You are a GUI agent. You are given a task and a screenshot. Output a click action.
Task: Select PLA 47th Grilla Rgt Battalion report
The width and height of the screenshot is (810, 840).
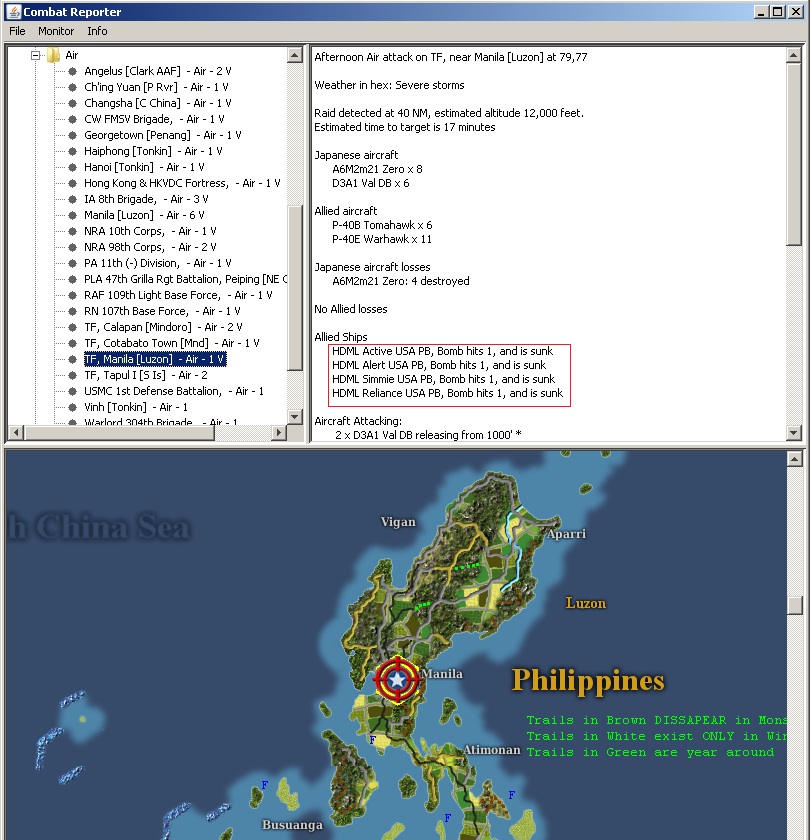pos(185,280)
